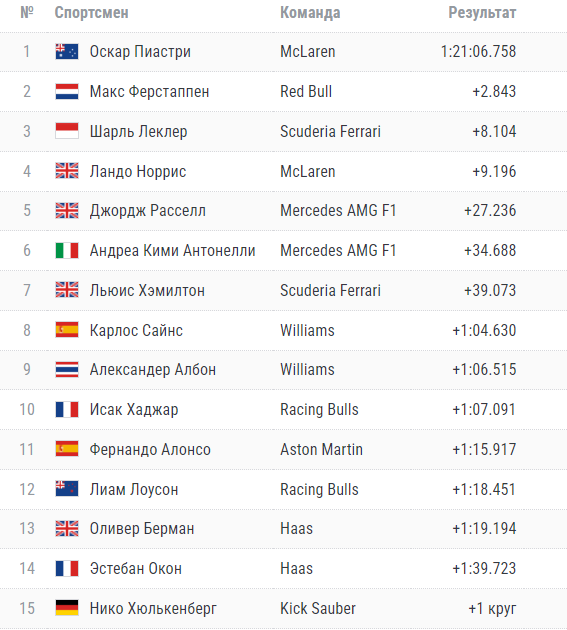Click the Australian flag beside Оскар Пиастри
567x630 pixels.
67,51
